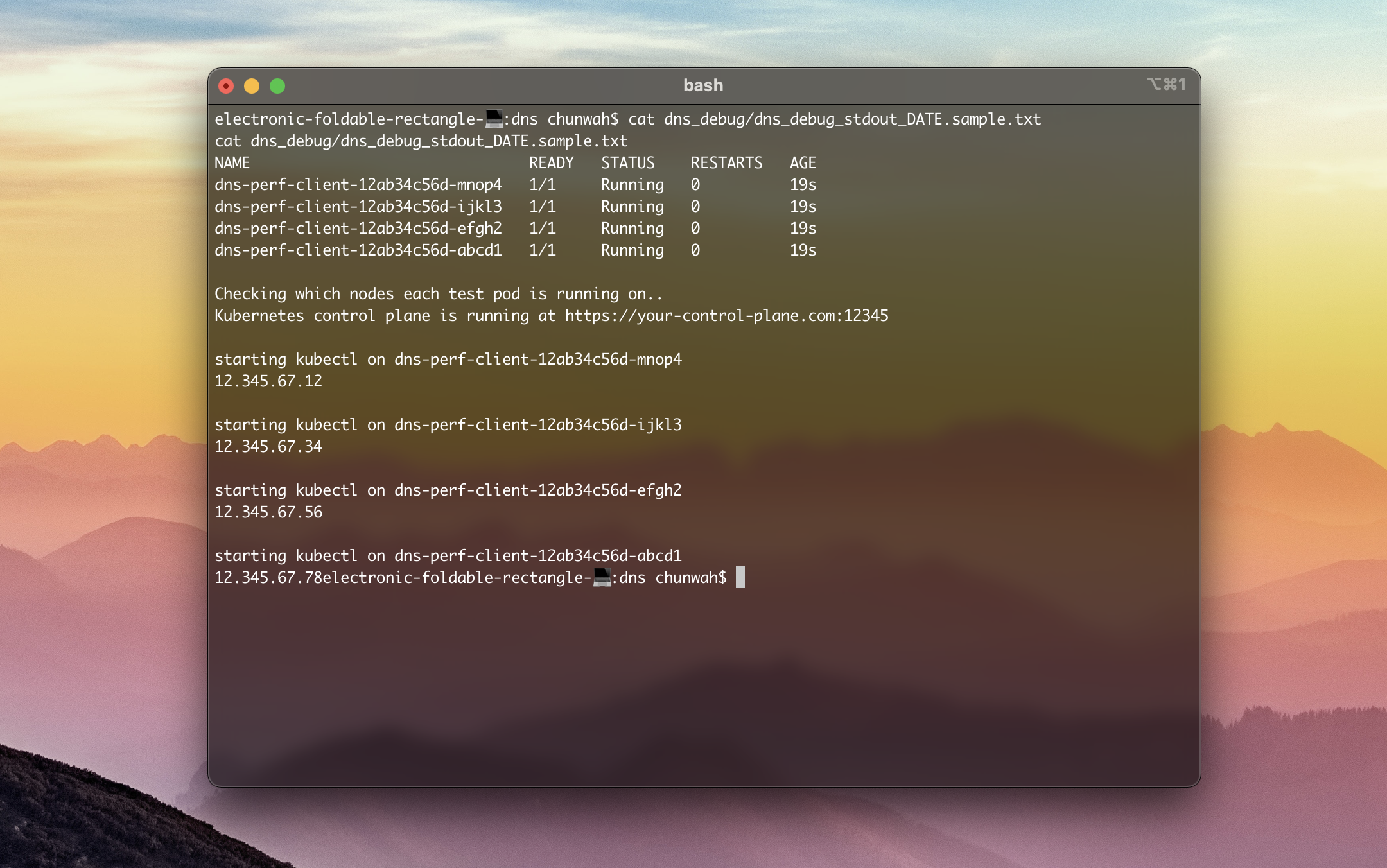Click the IP address 12.345.67.12
This screenshot has width=1387, height=868.
pyautogui.click(x=268, y=381)
